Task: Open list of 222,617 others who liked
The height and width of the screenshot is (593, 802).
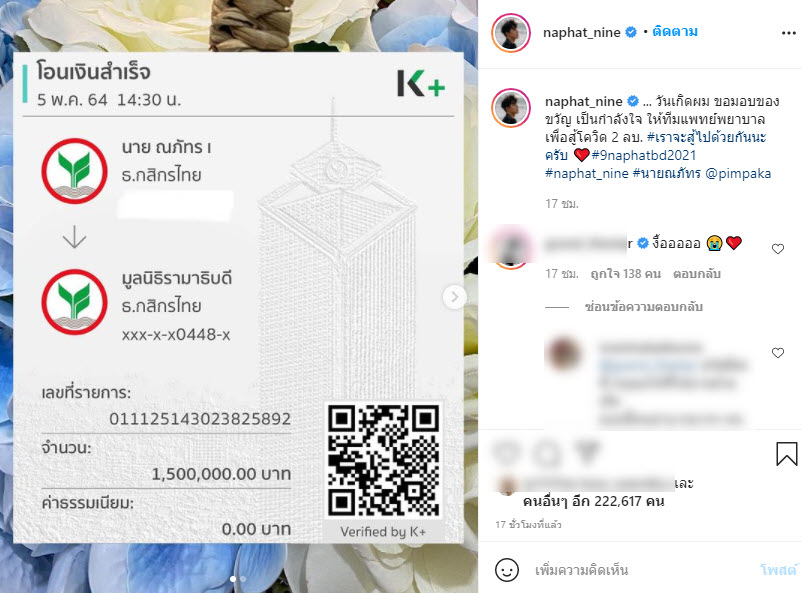Action: click(x=593, y=501)
